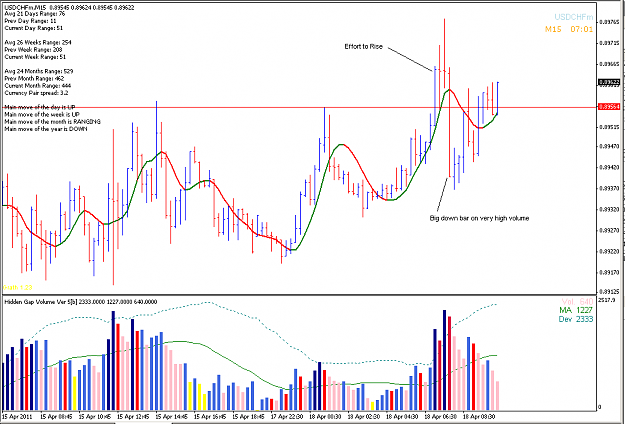Click the 2517.9 volume scale label
The width and height of the screenshot is (625, 424).
pos(607,300)
